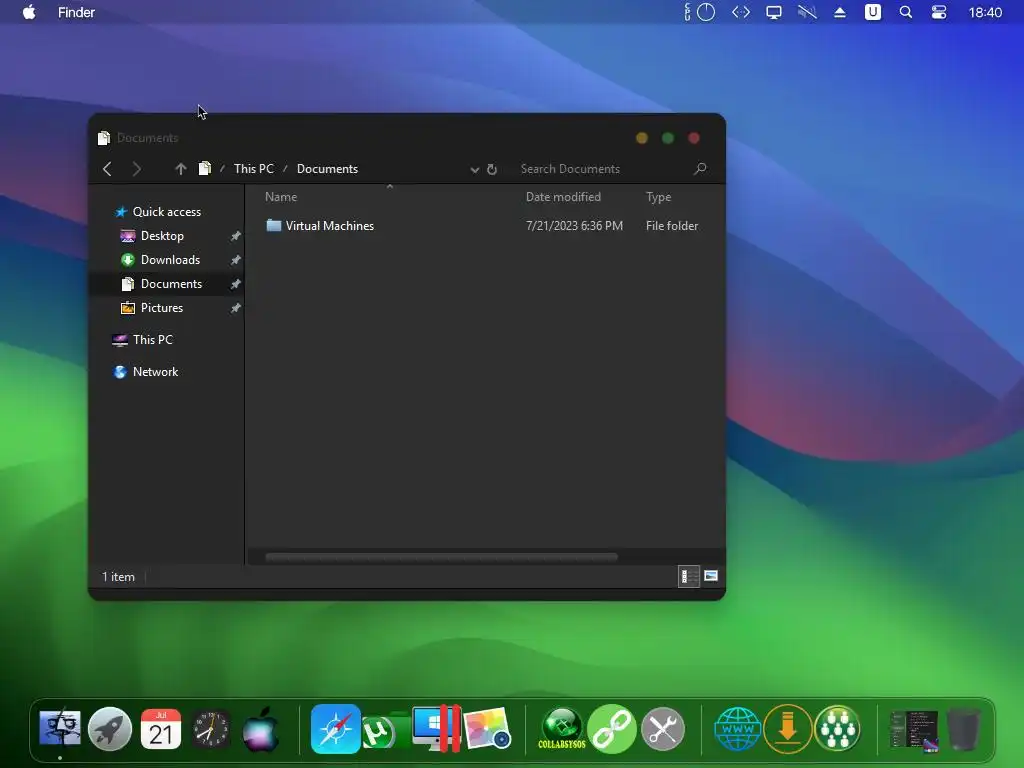Open Pictures in the sidebar
The height and width of the screenshot is (768, 1024).
click(x=161, y=308)
